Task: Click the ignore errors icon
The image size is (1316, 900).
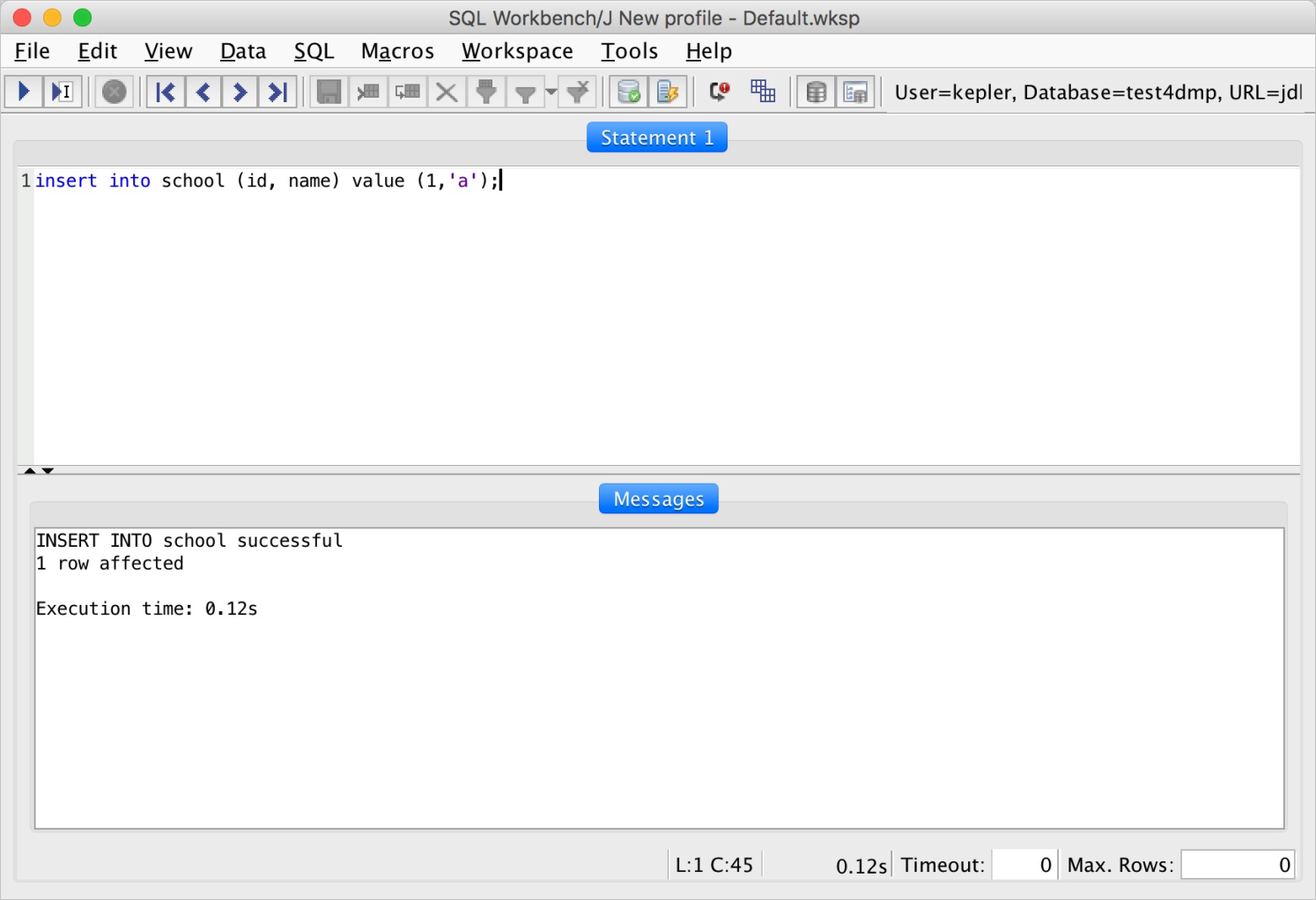Action: coord(720,92)
